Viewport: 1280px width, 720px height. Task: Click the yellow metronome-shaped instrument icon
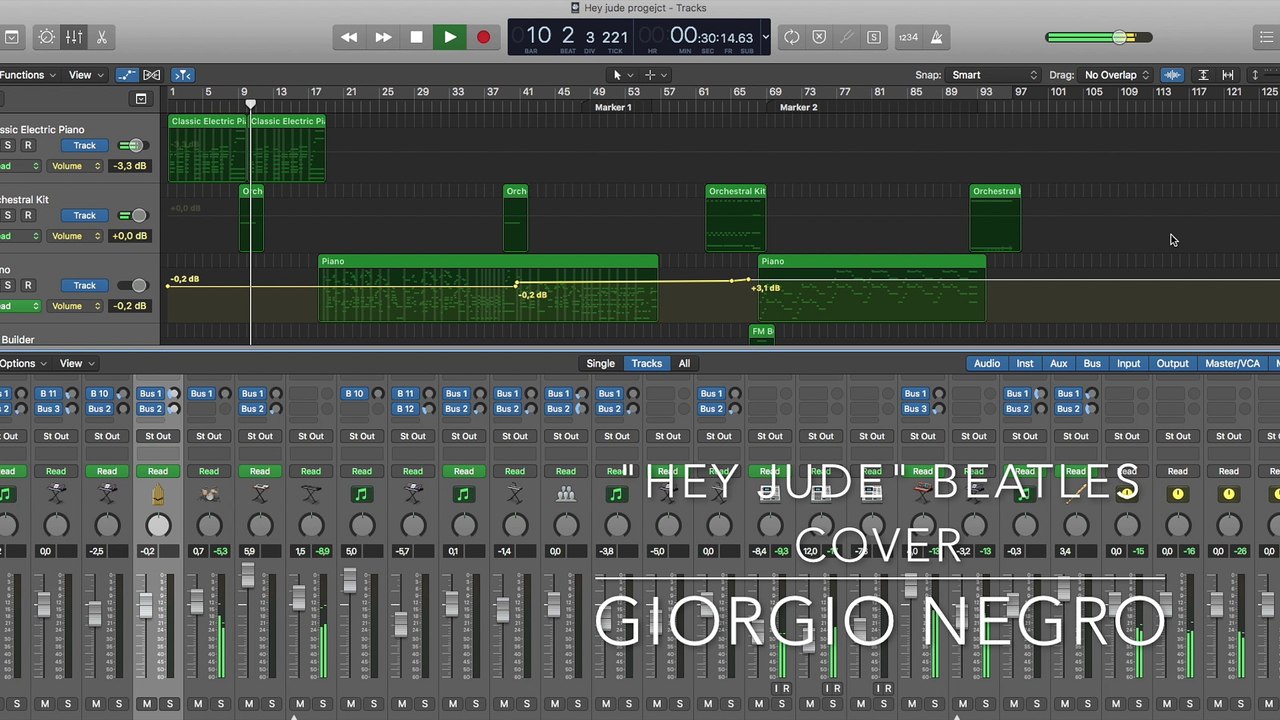click(158, 494)
